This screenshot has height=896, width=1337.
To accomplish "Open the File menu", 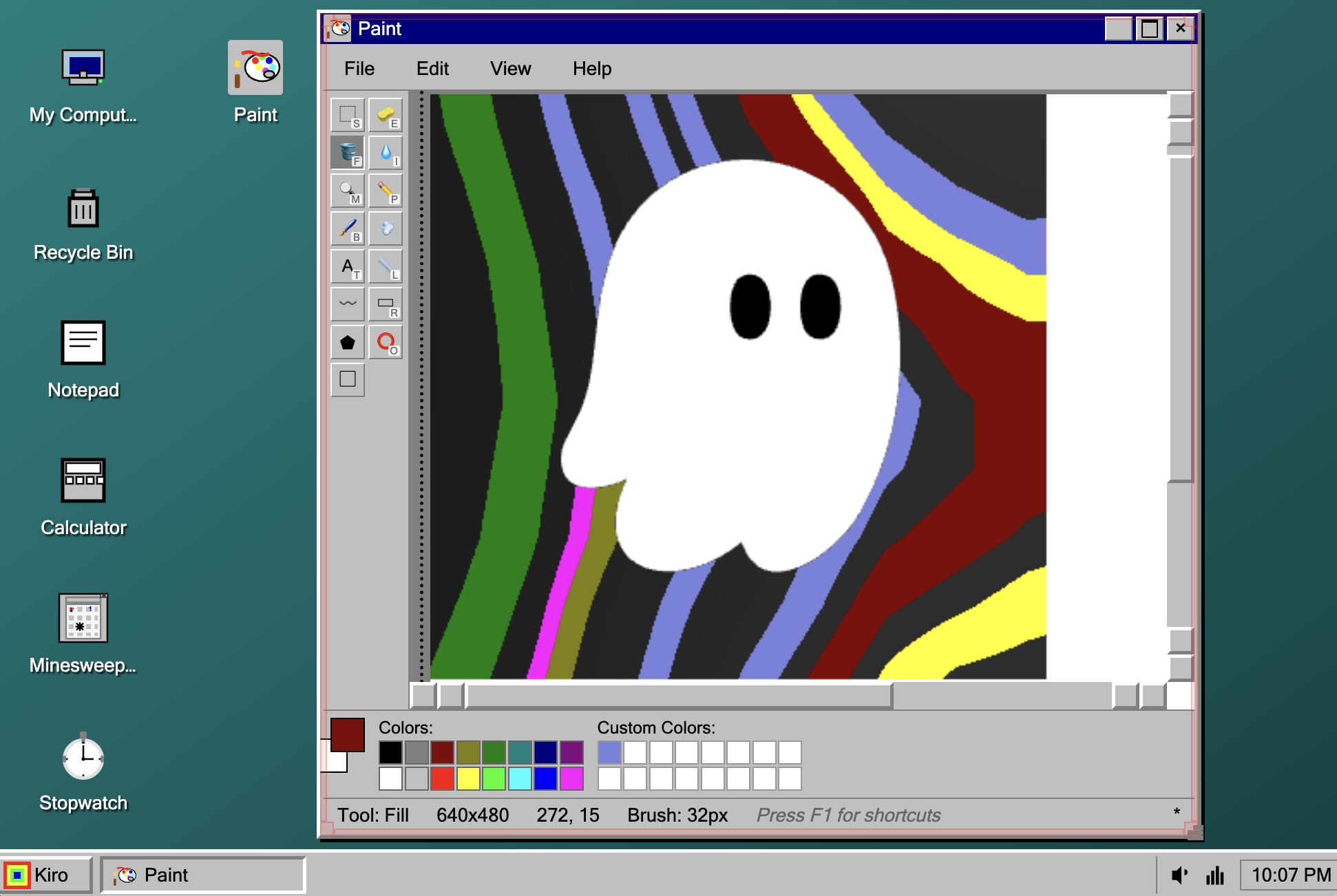I will 359,69.
